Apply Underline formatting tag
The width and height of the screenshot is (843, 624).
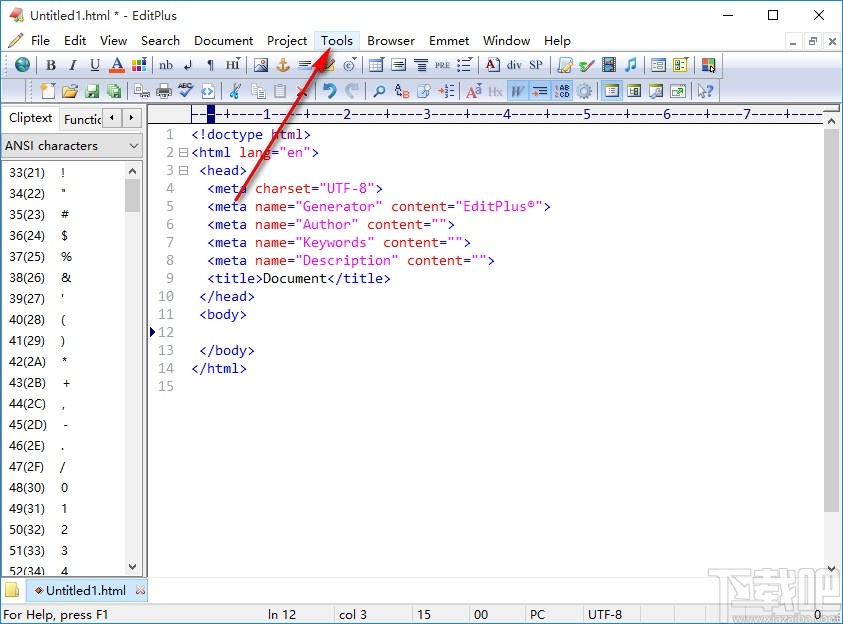95,65
